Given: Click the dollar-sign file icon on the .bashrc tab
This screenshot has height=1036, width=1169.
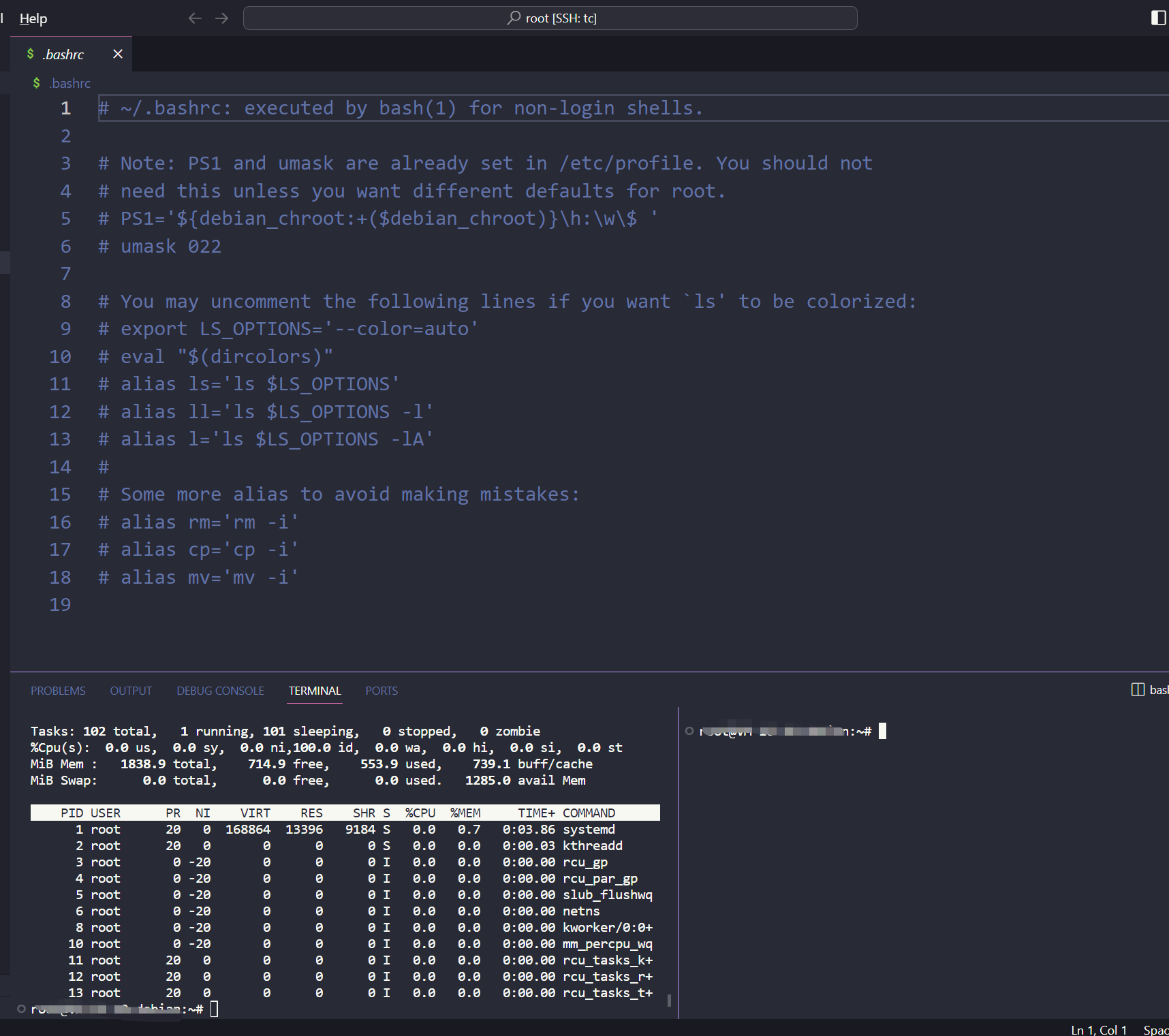Looking at the screenshot, I should [31, 54].
